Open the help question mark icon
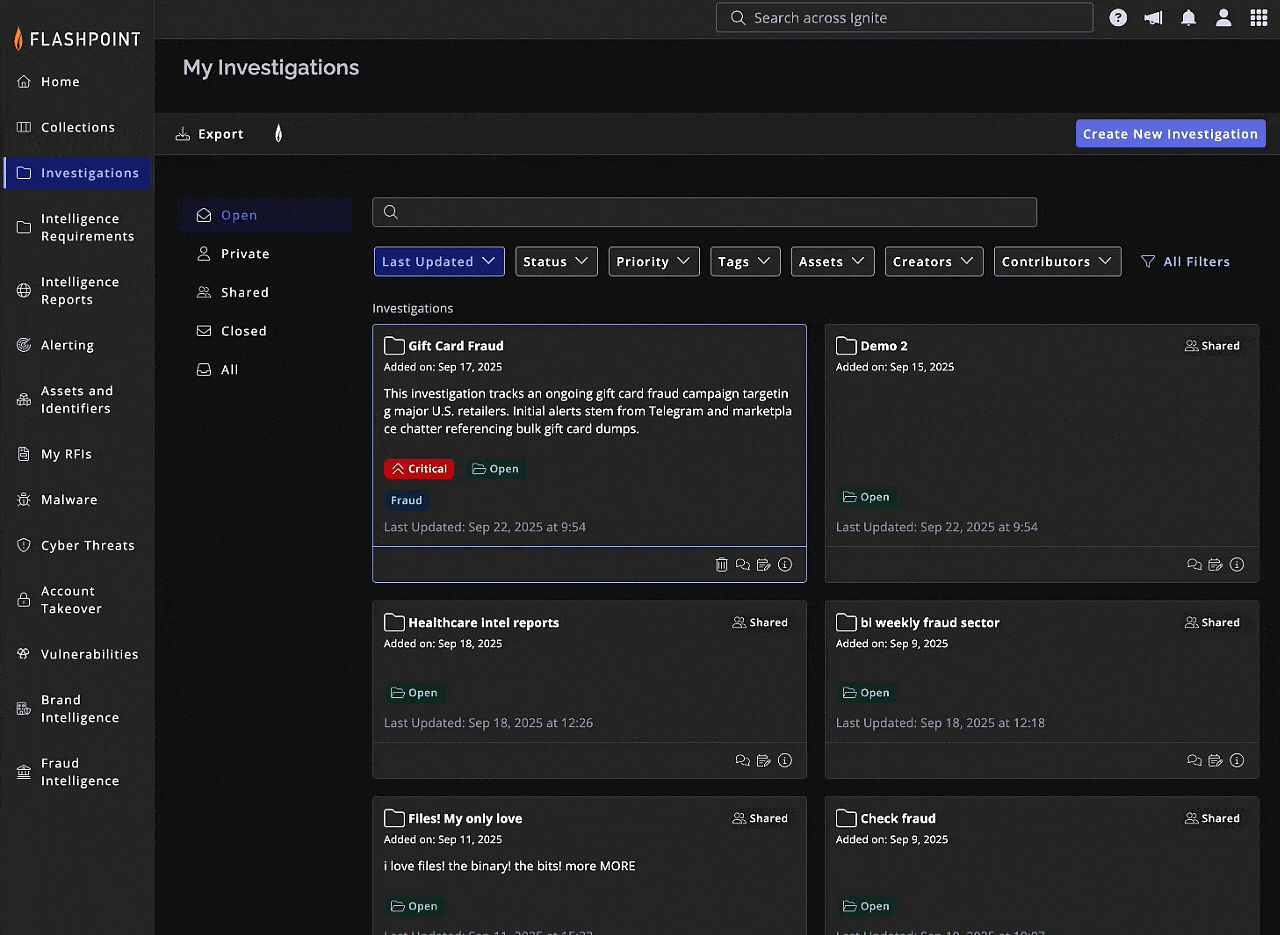The height and width of the screenshot is (935, 1280). pyautogui.click(x=1118, y=18)
